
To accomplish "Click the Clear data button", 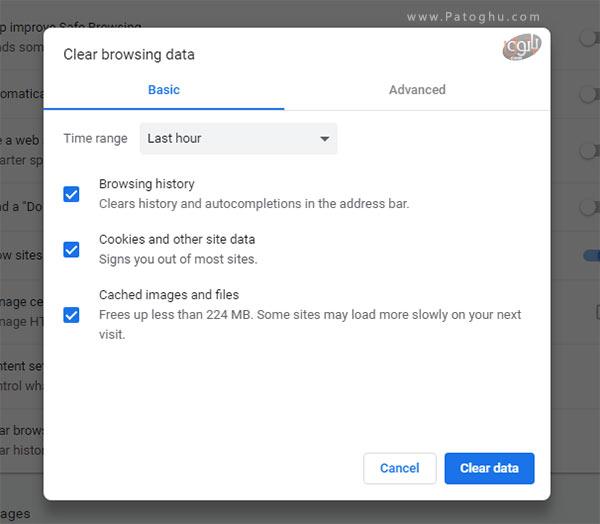I will (x=489, y=468).
